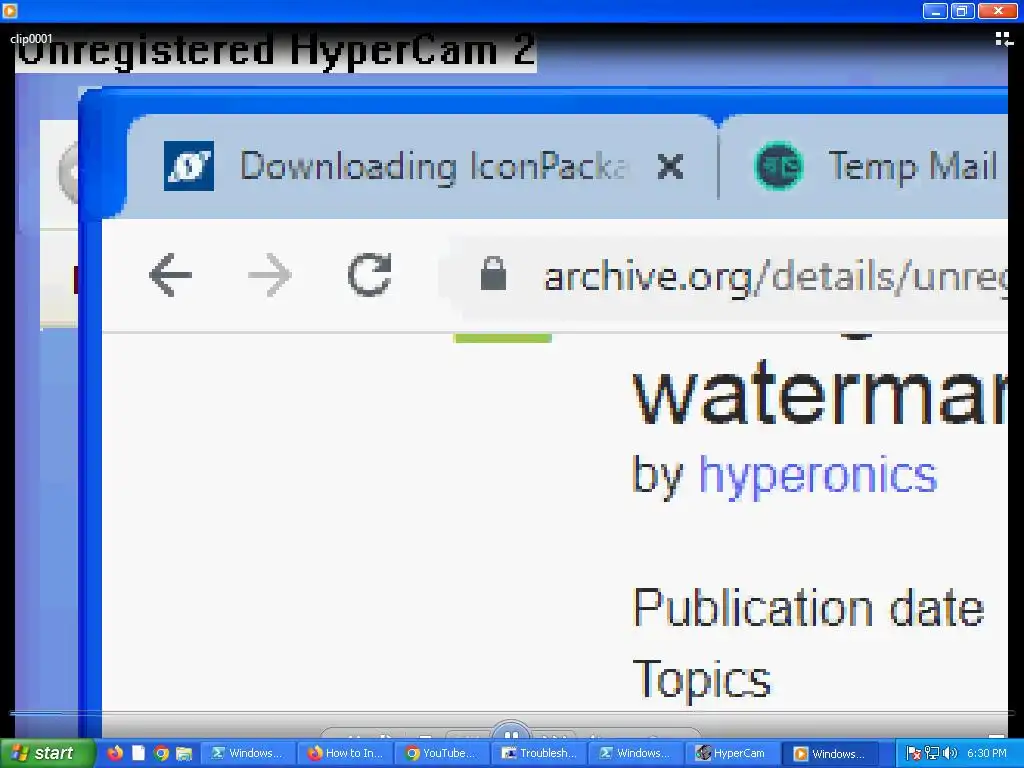
Task: Click the 'watermar' page title text
Action: (x=820, y=394)
